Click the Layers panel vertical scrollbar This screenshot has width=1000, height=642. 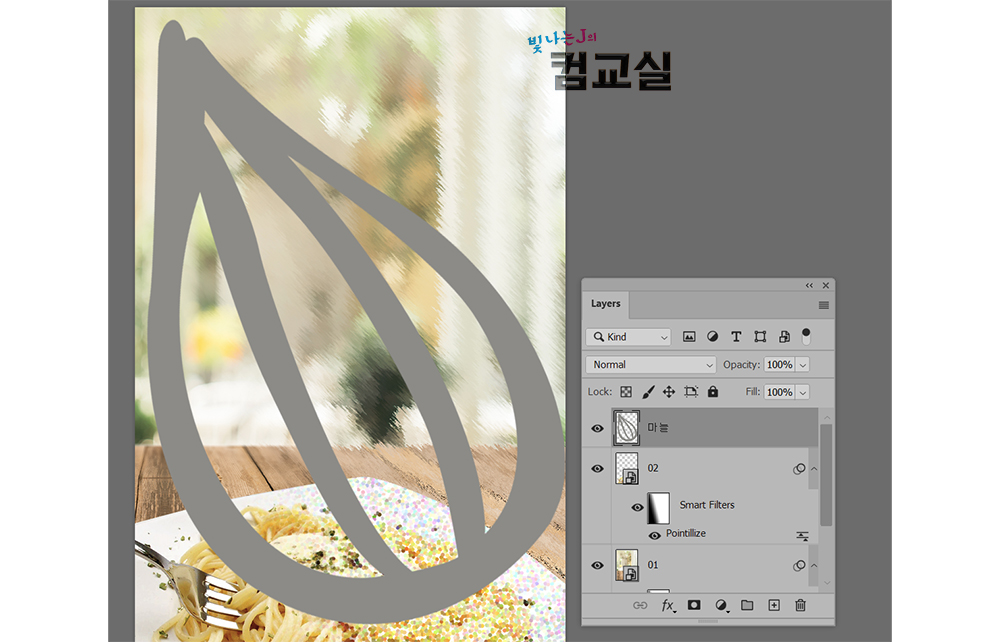point(826,475)
